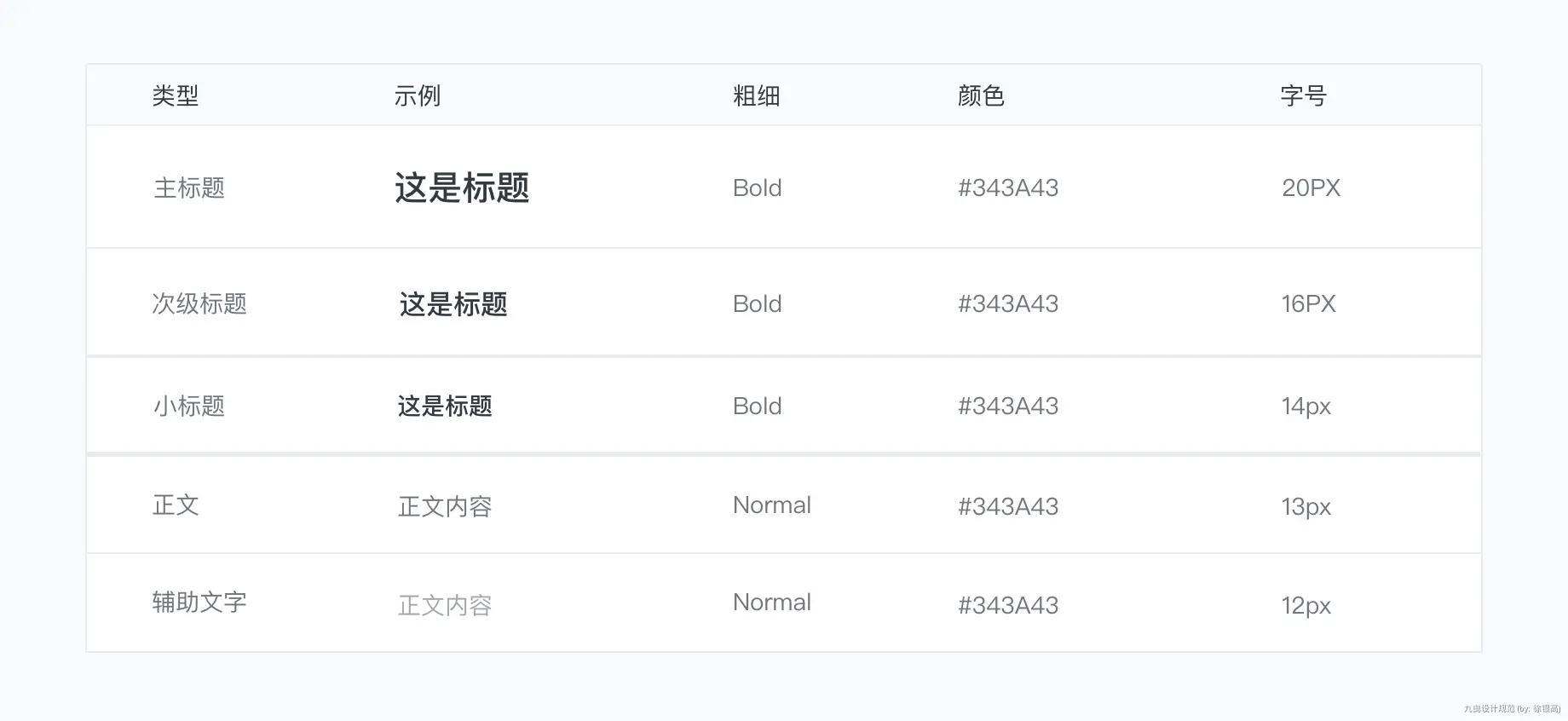Click #343A43 color value in 正文 row

pos(1008,506)
